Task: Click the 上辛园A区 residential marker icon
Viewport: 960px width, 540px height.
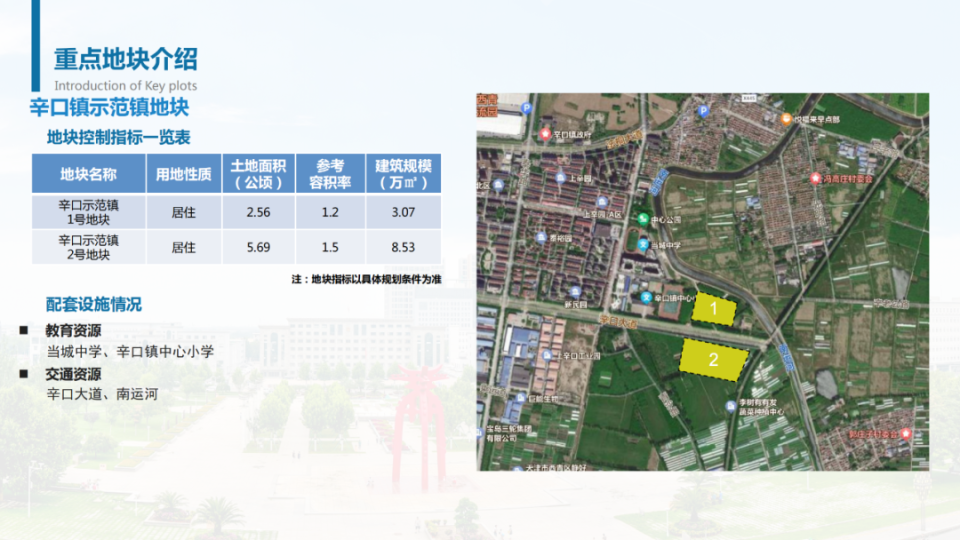Action: click(602, 202)
